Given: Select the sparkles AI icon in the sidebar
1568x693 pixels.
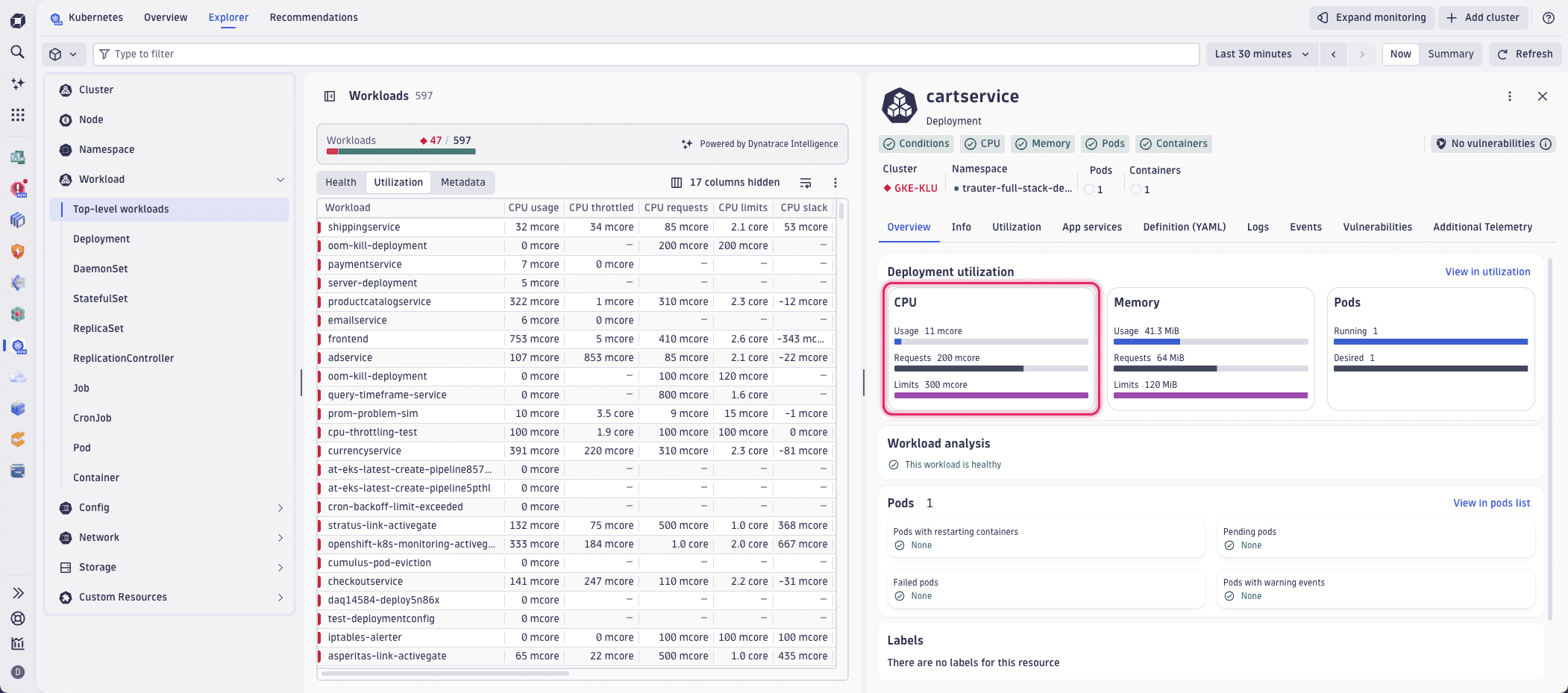Looking at the screenshot, I should pyautogui.click(x=18, y=84).
